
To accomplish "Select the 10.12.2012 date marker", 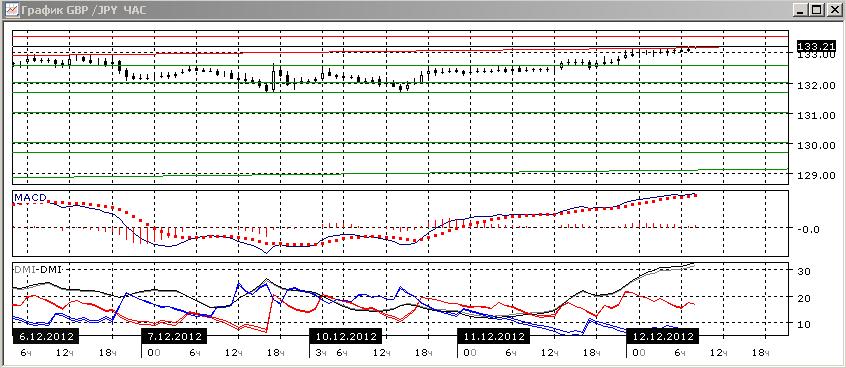I will (346, 336).
